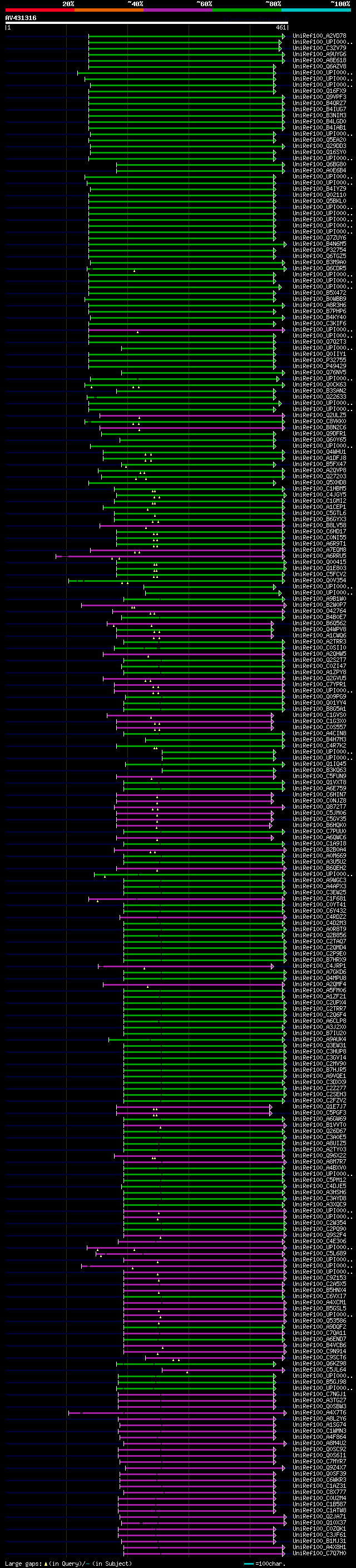Open hit UniRef100_C3ZV79

pyautogui.click(x=319, y=48)
